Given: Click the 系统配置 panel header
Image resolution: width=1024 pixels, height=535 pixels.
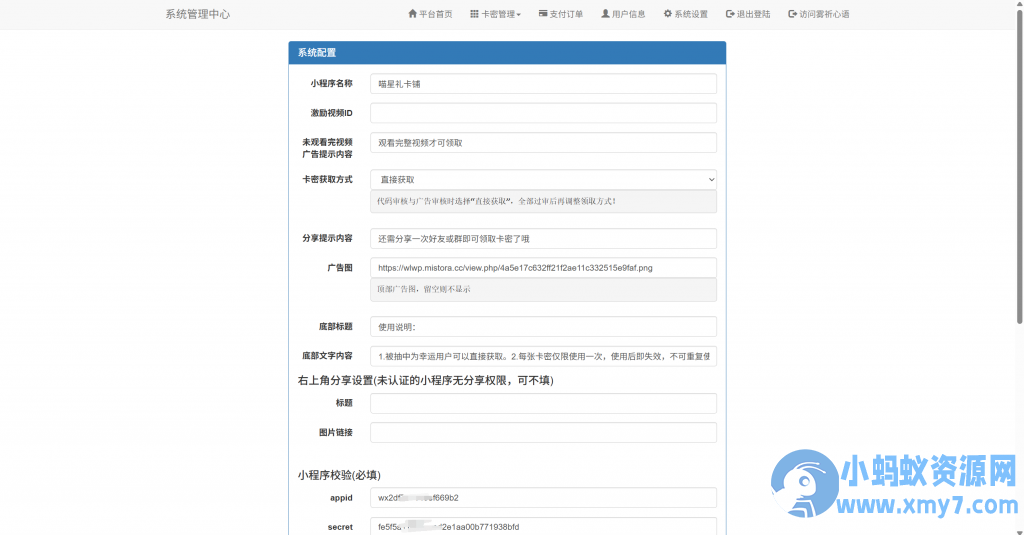Looking at the screenshot, I should point(507,53).
